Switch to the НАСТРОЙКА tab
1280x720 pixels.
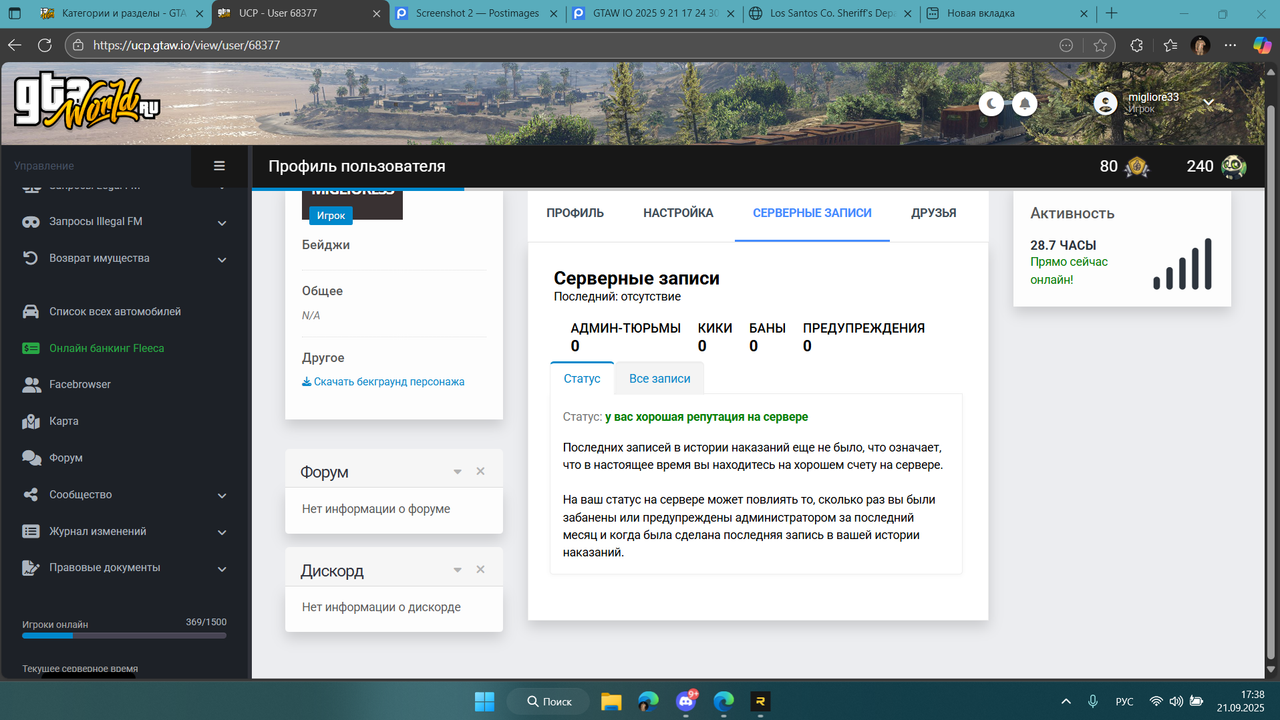[678, 213]
